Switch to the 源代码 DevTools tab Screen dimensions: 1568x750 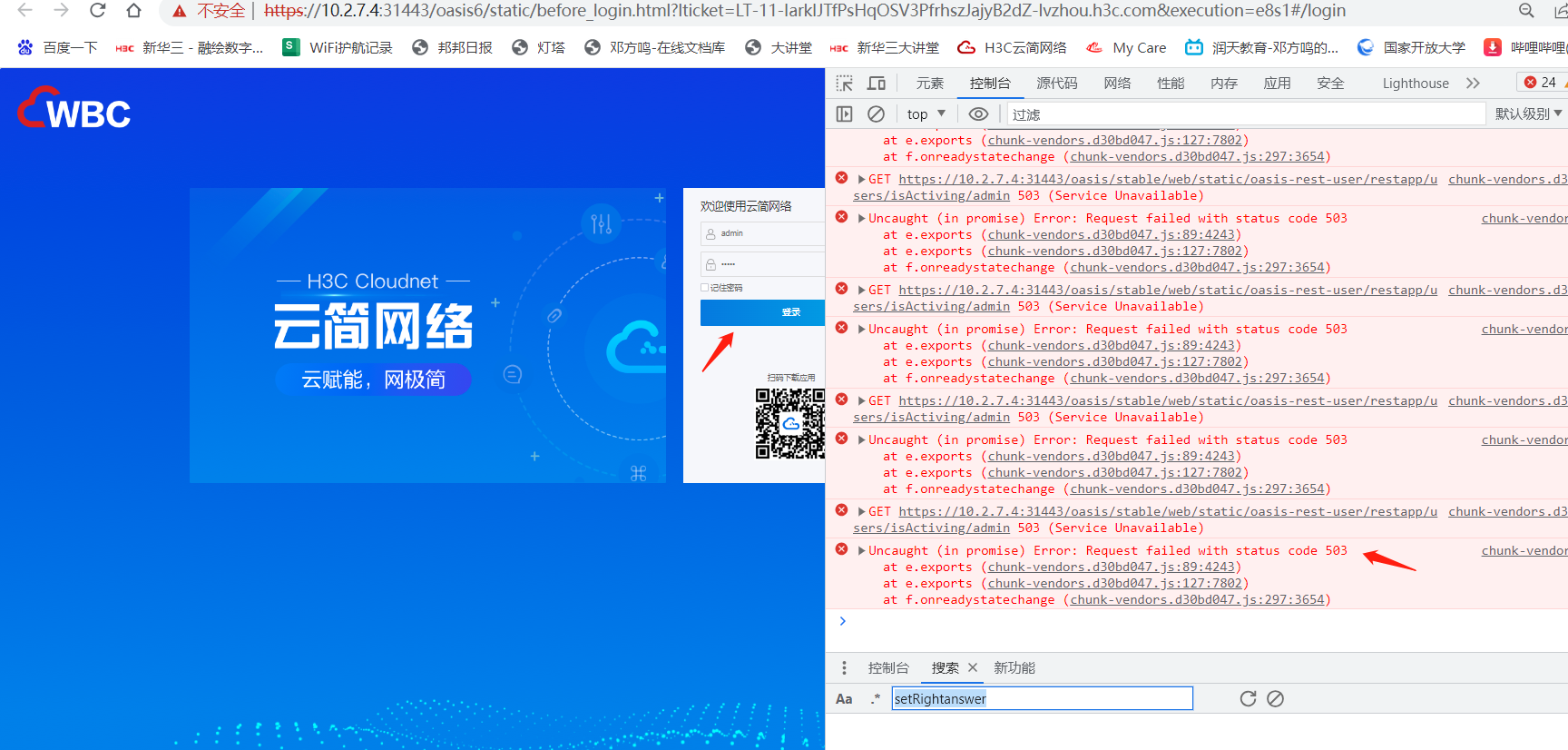pos(1057,84)
